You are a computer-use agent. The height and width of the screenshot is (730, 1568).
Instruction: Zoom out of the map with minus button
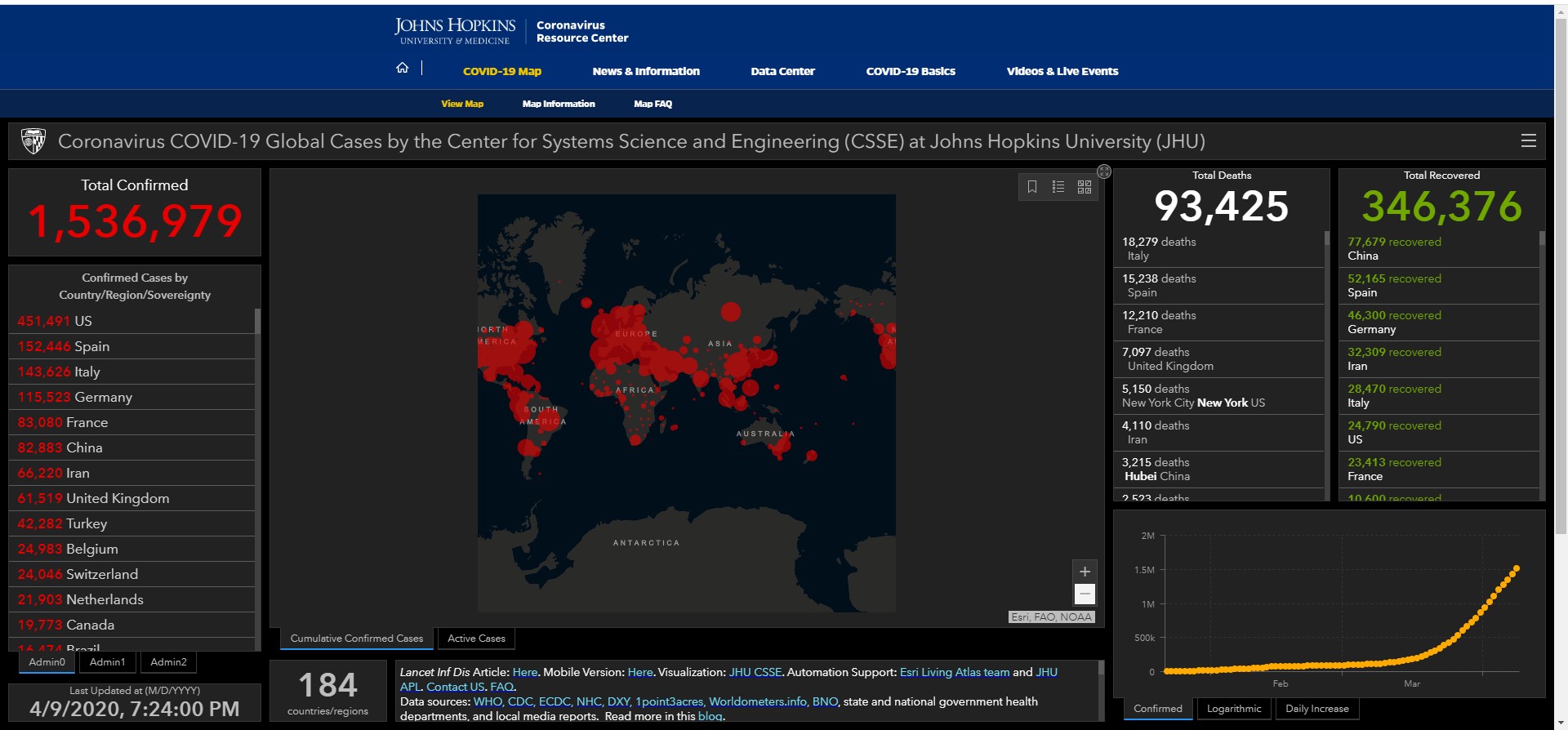(x=1085, y=594)
